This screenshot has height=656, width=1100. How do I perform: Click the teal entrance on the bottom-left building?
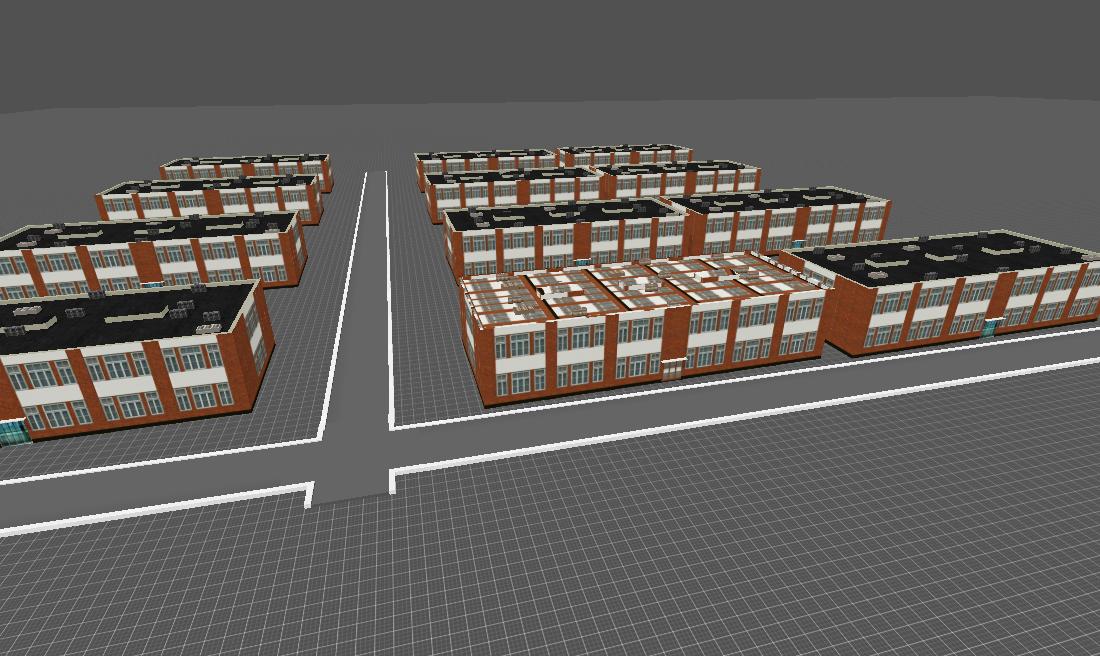(12, 432)
